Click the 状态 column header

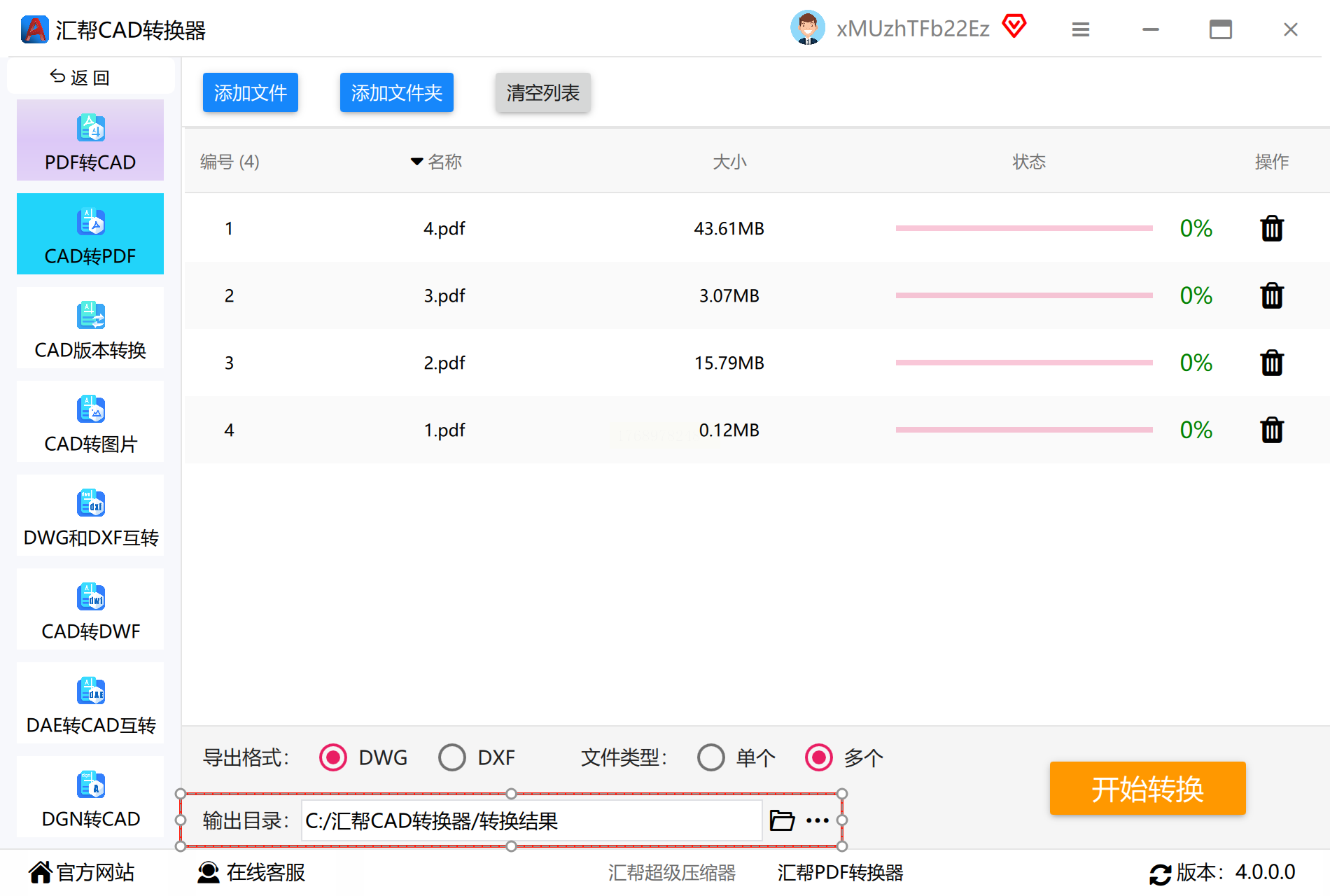pos(1029,162)
